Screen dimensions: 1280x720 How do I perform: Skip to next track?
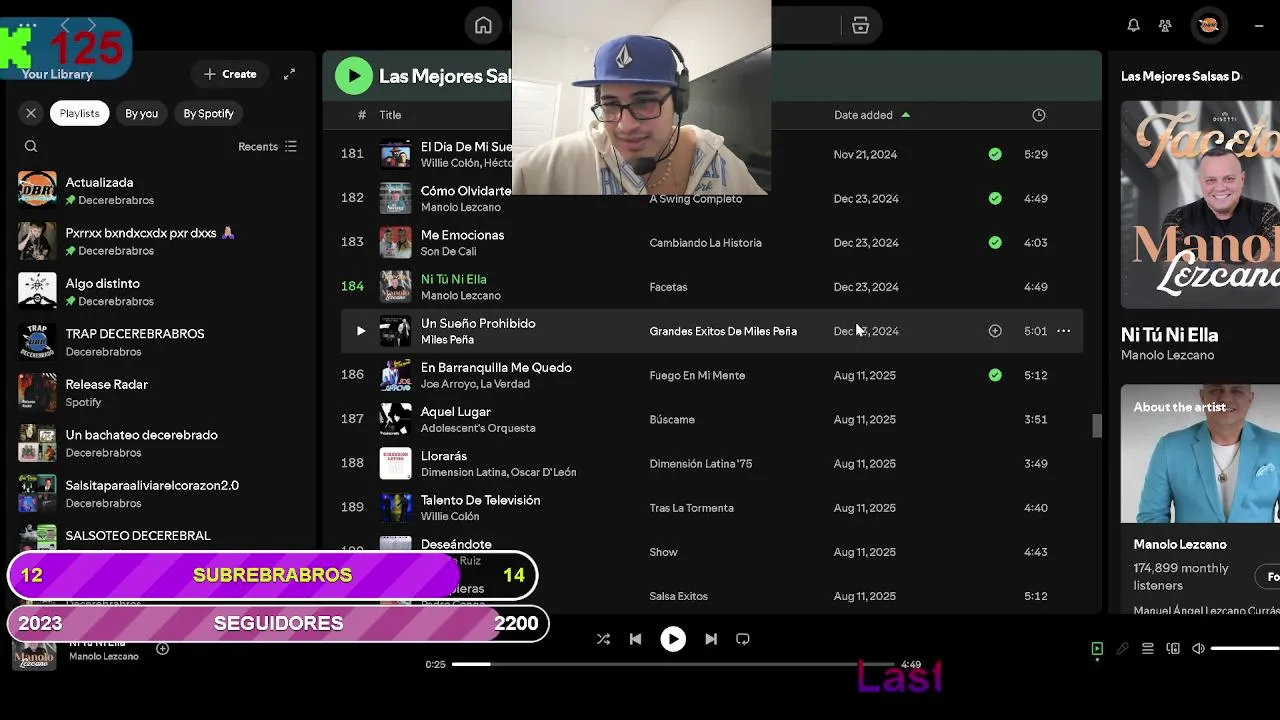711,639
